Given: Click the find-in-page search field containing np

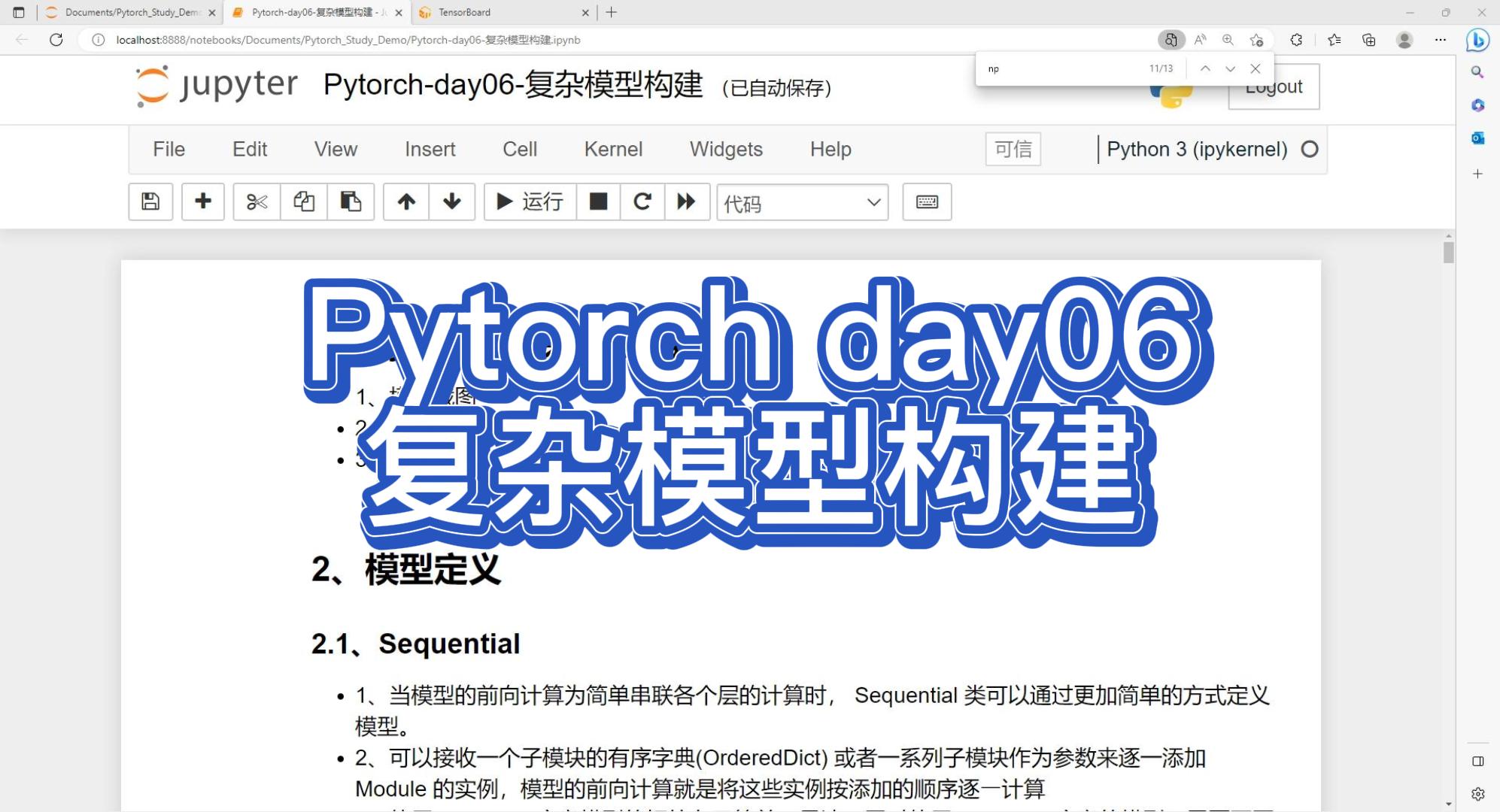Looking at the screenshot, I should [1061, 68].
